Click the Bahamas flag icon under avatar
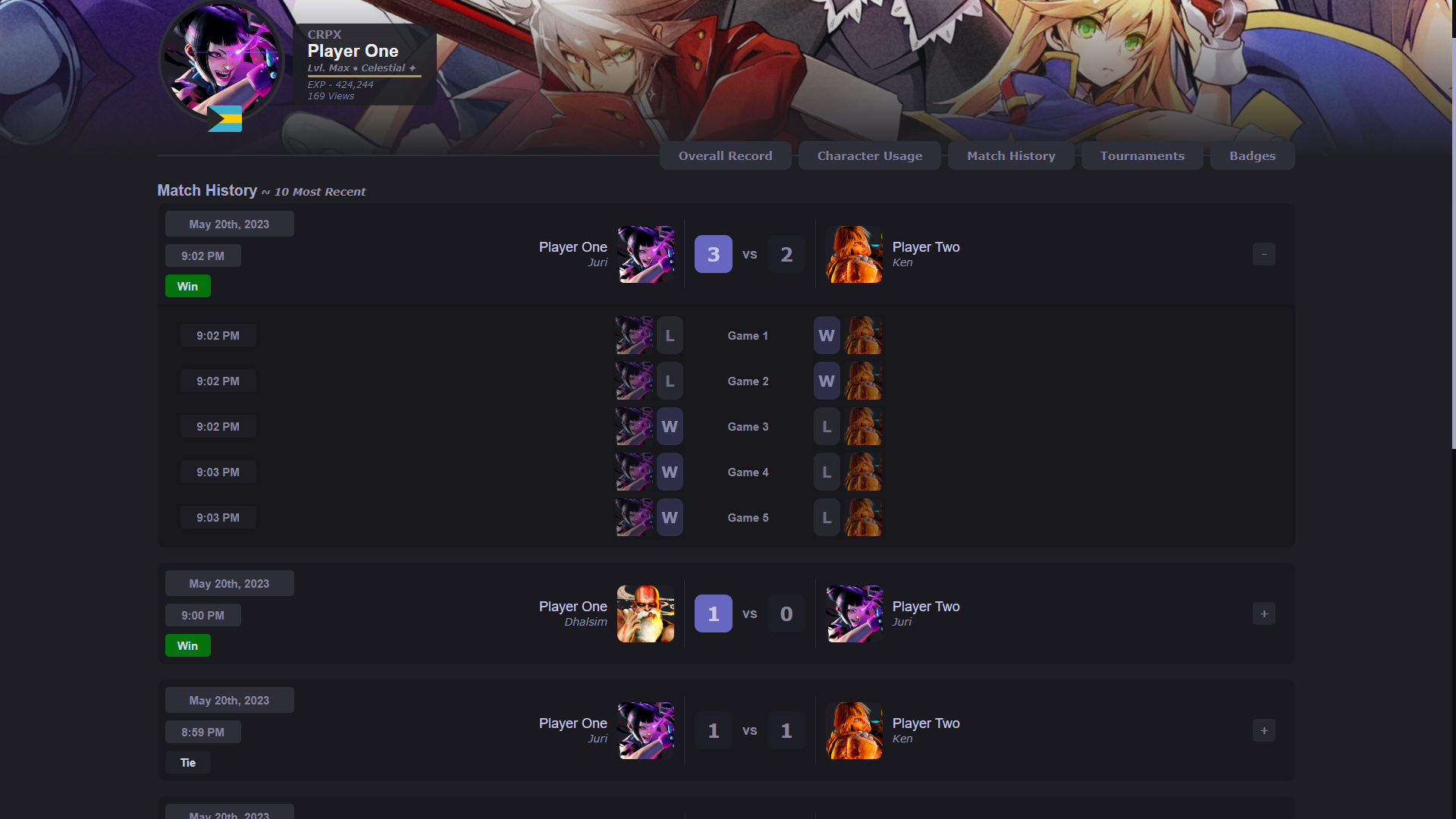The image size is (1456, 819). (224, 118)
